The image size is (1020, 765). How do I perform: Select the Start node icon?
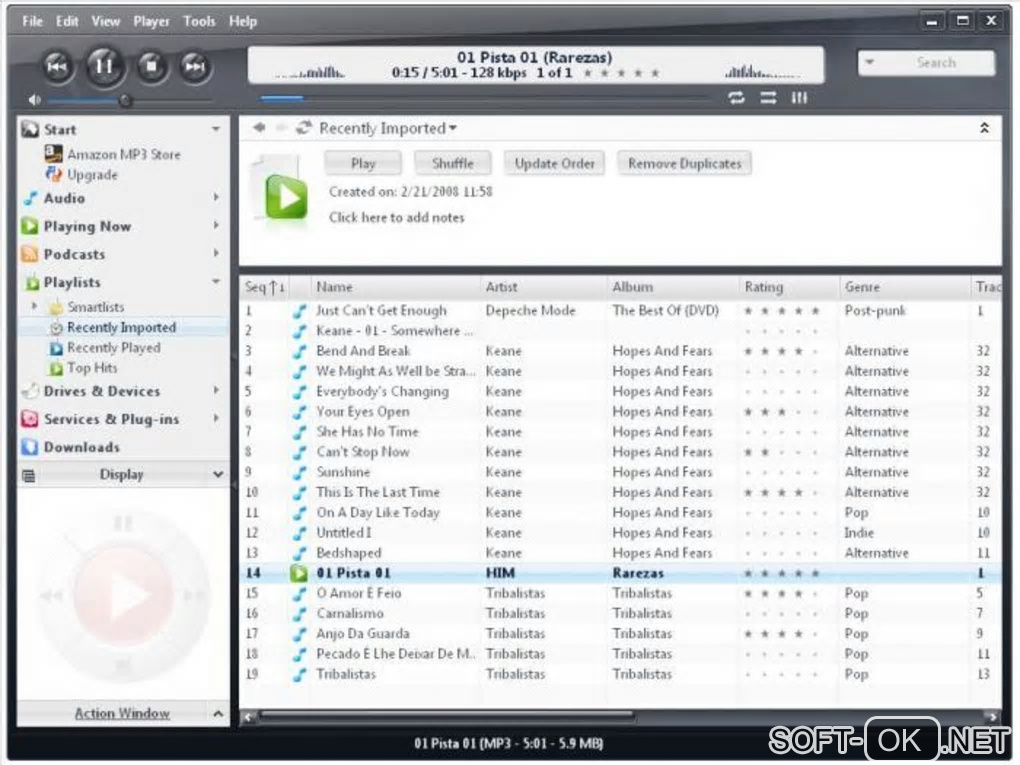coord(30,129)
